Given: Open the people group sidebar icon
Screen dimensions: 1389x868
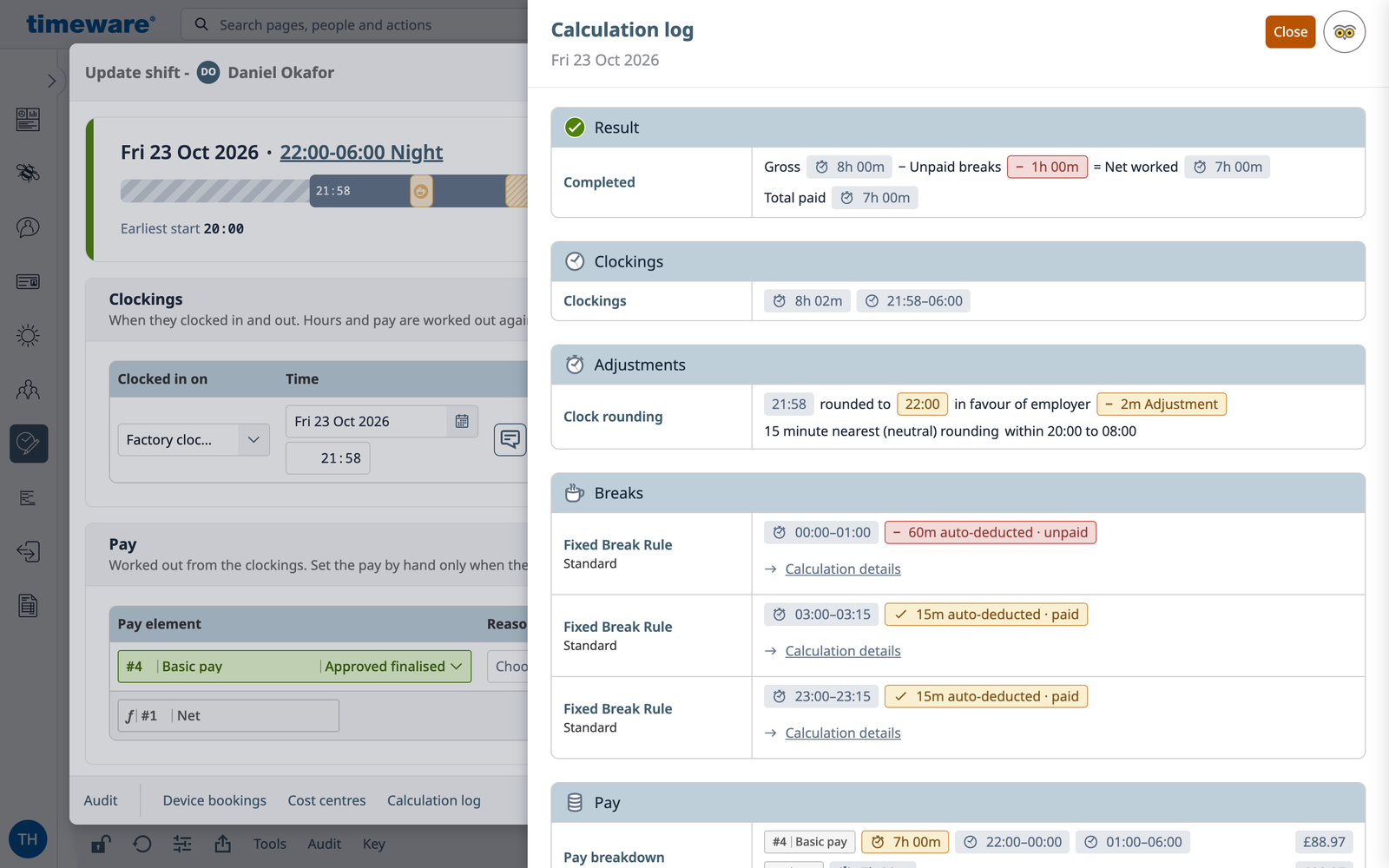Looking at the screenshot, I should (x=28, y=390).
